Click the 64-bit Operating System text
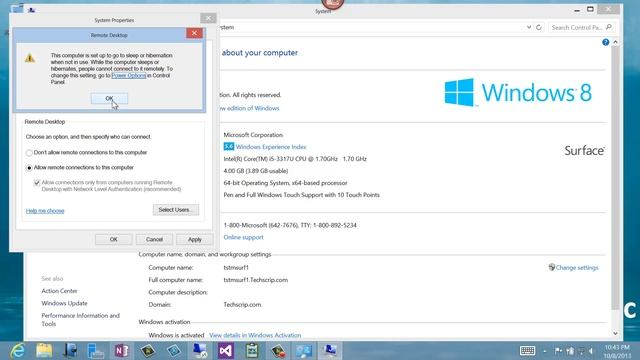The height and width of the screenshot is (360, 640). (285, 183)
